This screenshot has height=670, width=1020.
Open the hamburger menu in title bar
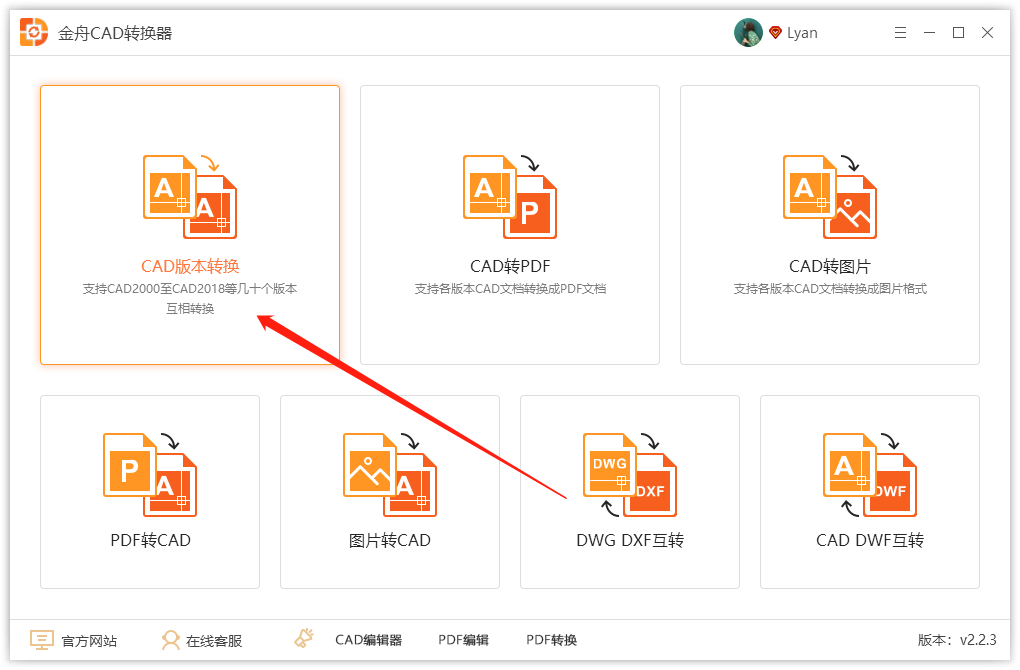point(900,33)
